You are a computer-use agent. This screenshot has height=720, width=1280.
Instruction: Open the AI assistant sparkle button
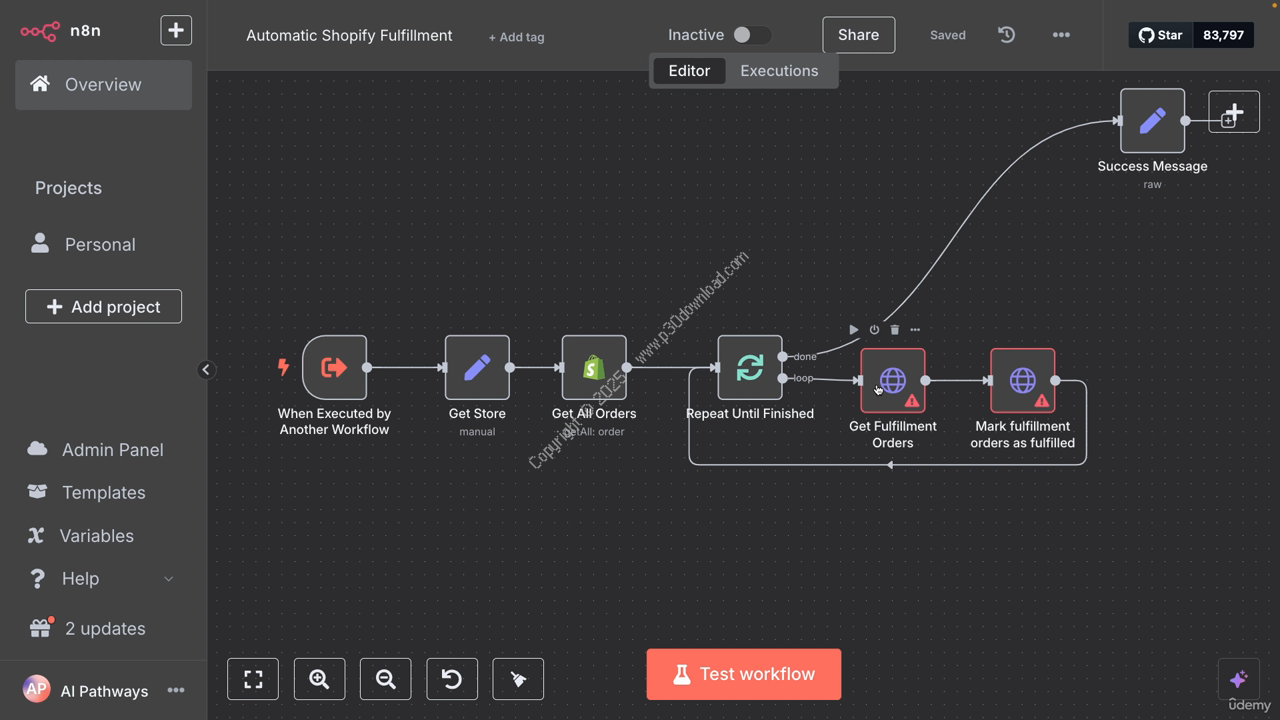(1238, 679)
